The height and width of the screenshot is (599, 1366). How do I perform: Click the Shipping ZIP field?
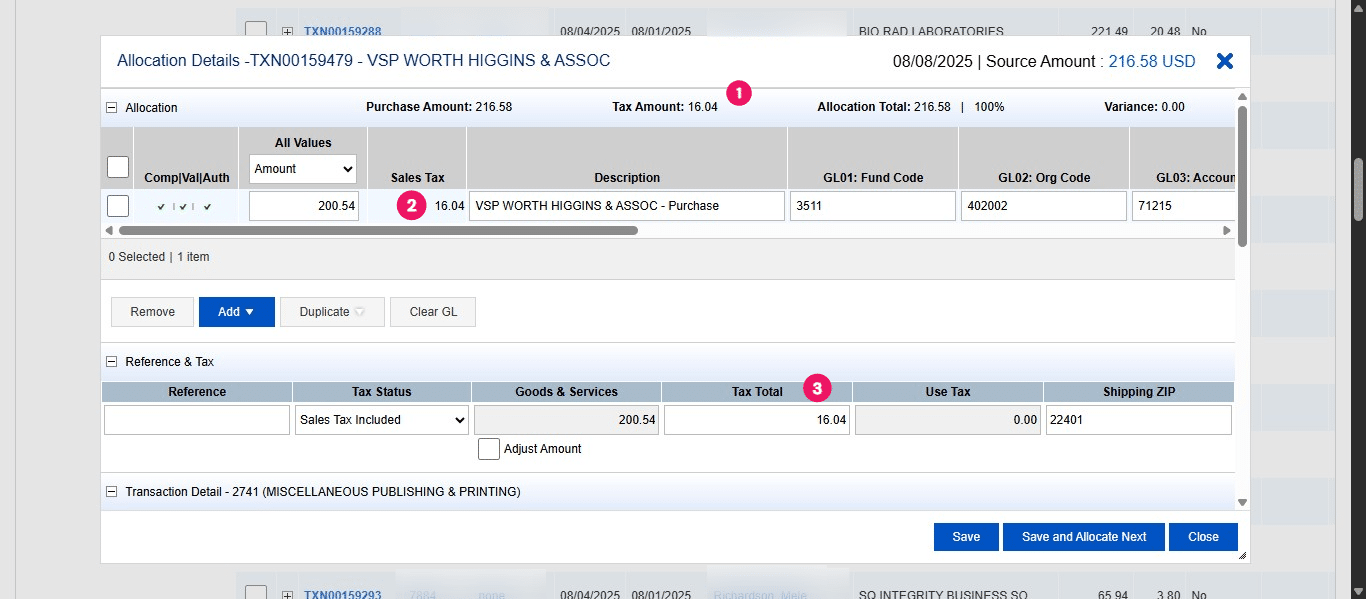1138,420
